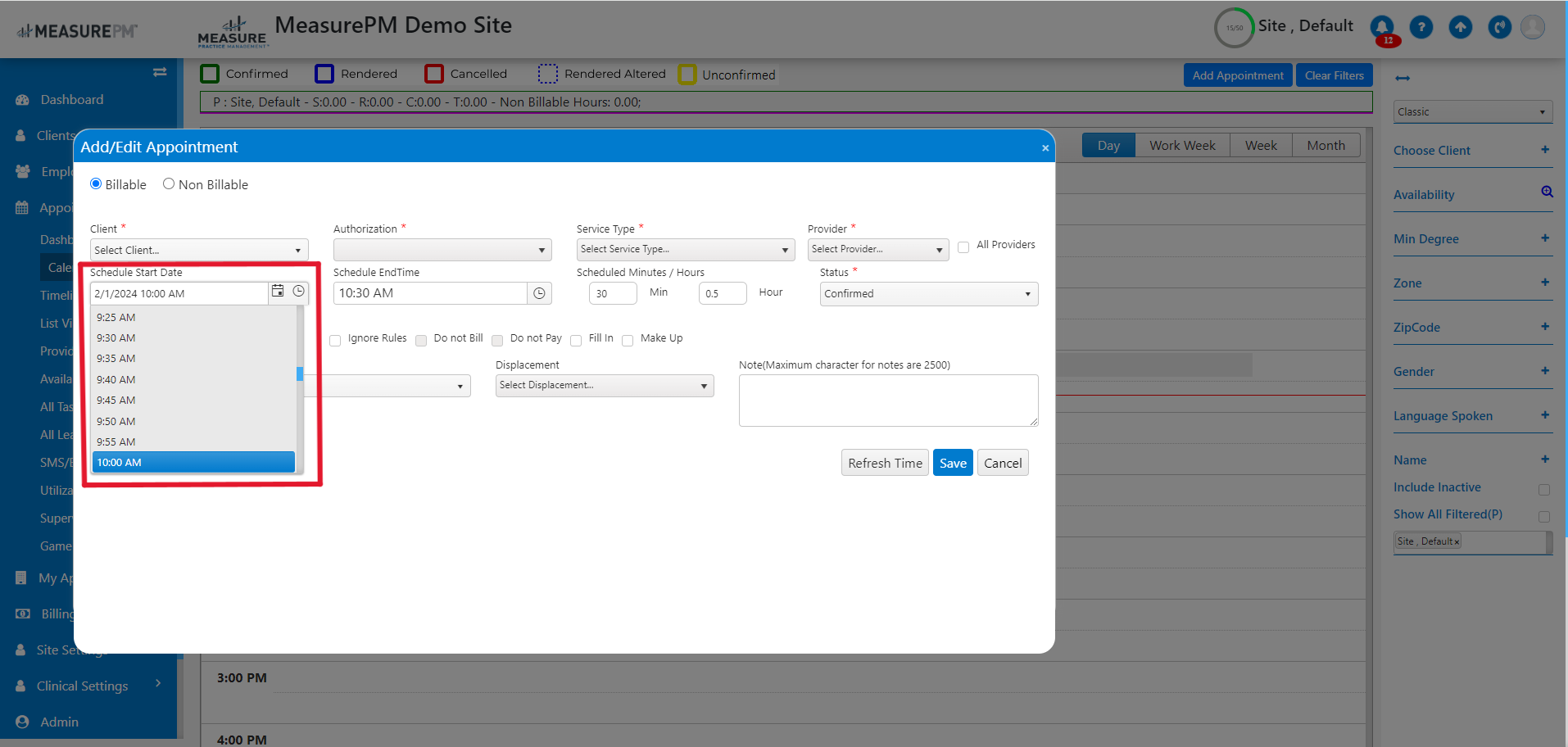Click the Clear Filters button
The height and width of the screenshot is (747, 1568).
click(1334, 75)
